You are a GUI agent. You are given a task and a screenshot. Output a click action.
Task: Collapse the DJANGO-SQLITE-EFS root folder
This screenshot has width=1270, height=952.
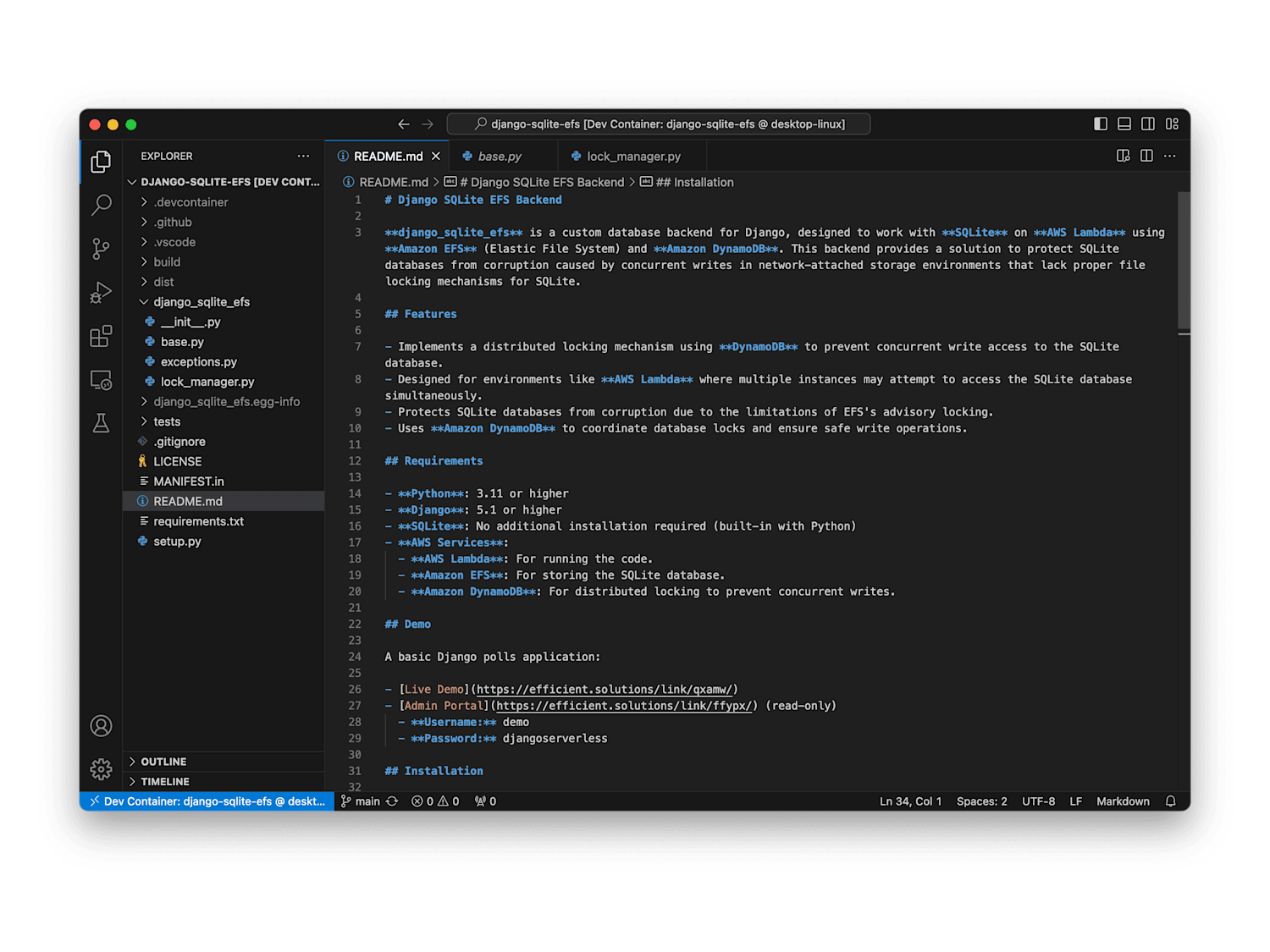coord(224,182)
